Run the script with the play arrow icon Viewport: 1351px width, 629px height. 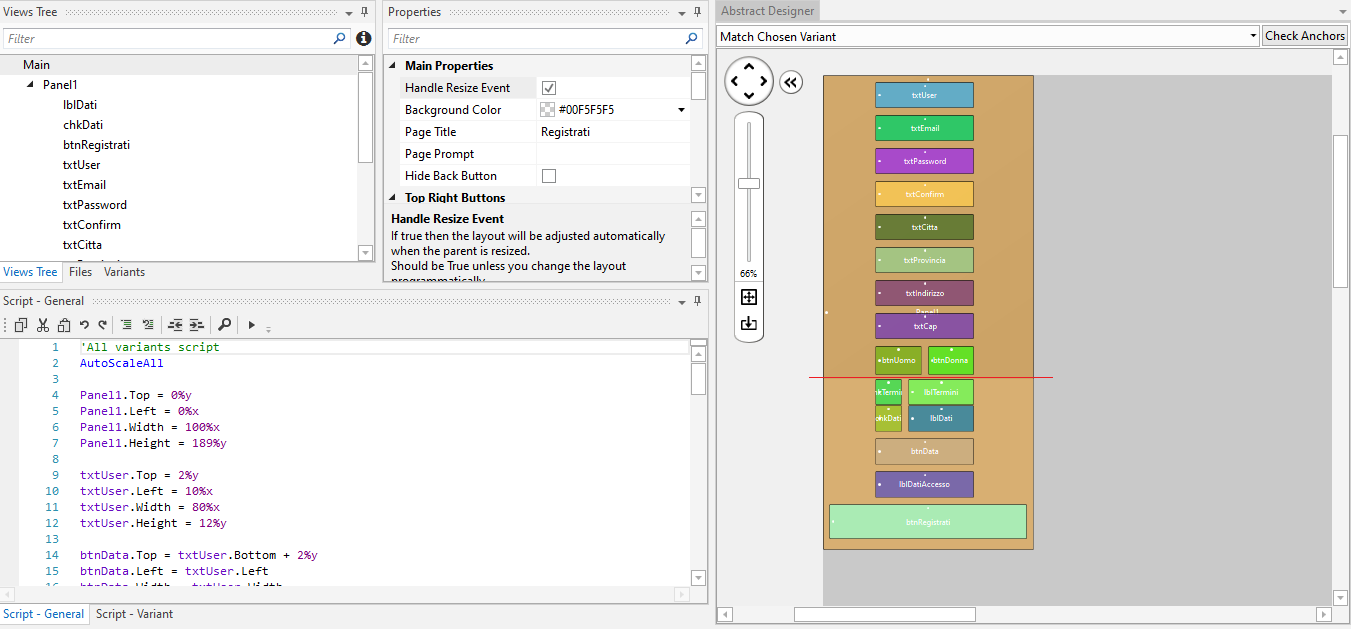251,325
